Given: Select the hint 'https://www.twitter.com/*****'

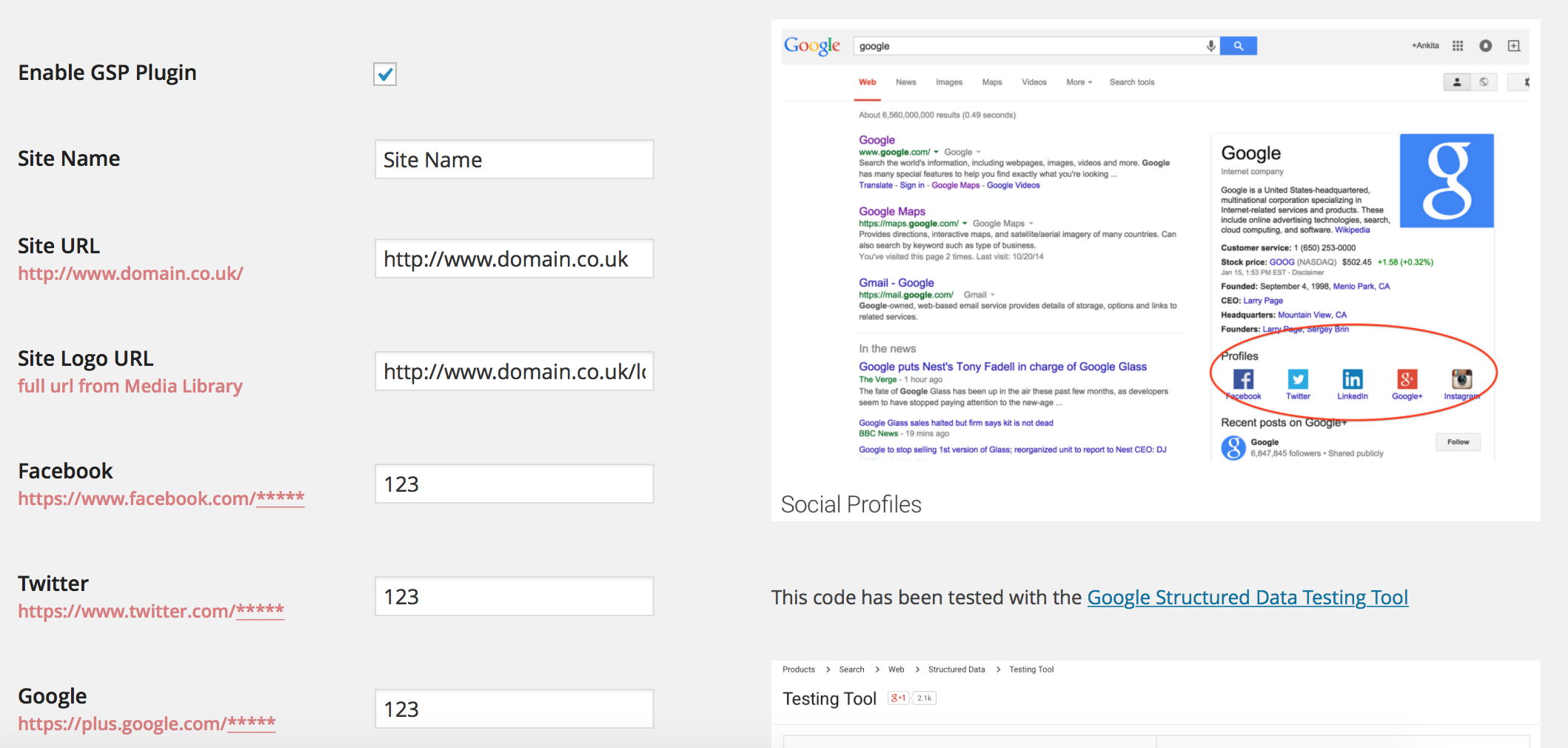Looking at the screenshot, I should point(151,611).
